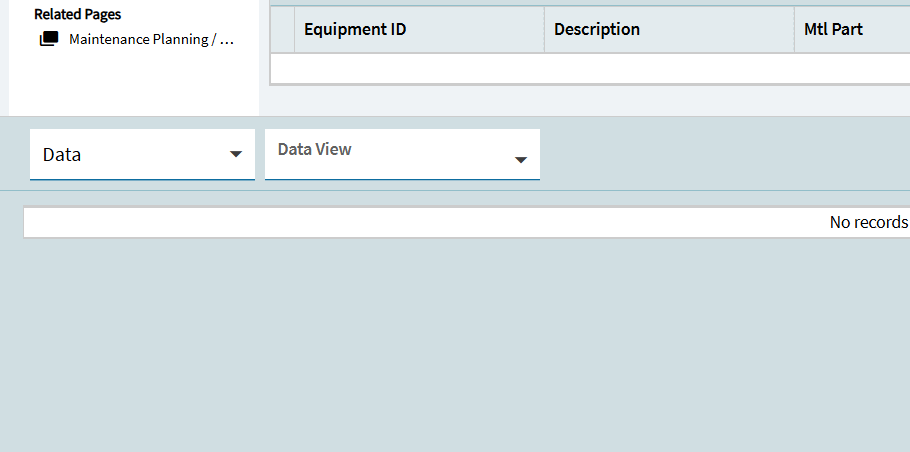Click the stacked pages icon beside Maintenance Planning
Screen dimensions: 910x452
(48, 40)
